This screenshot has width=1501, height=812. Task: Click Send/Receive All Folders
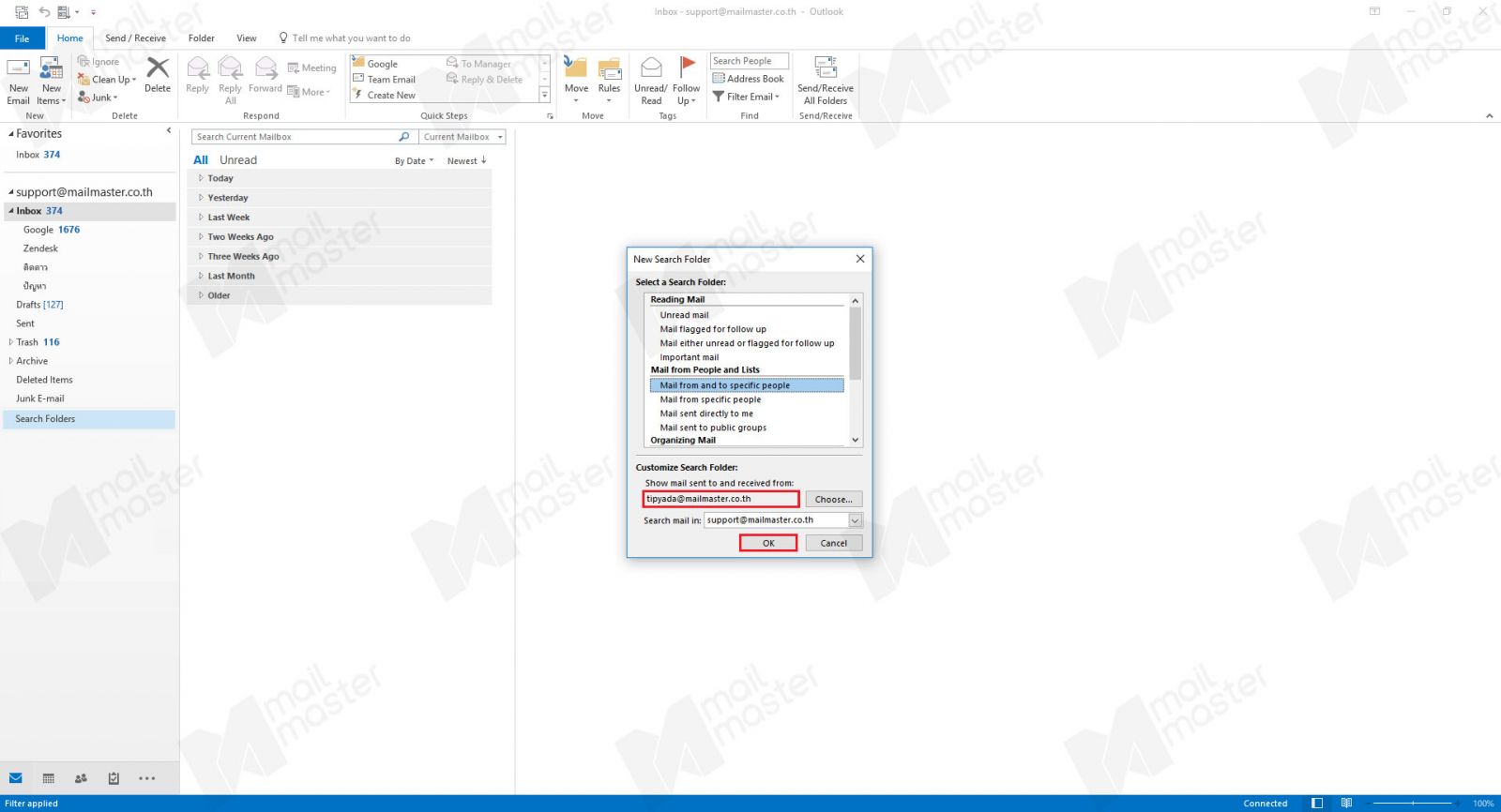[x=826, y=81]
